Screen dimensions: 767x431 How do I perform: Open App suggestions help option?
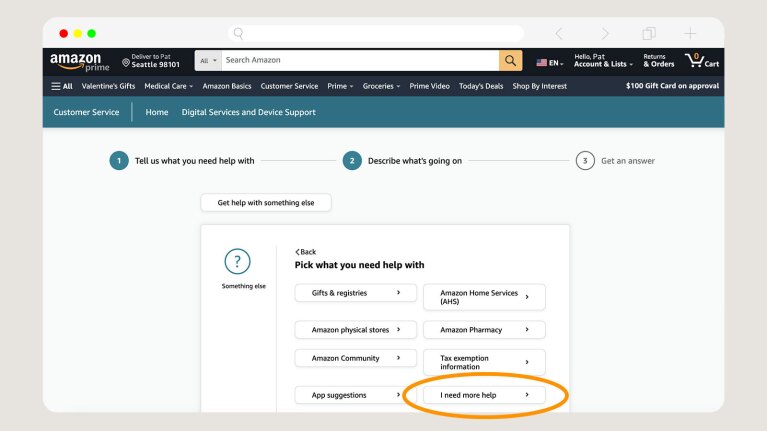pyautogui.click(x=356, y=395)
